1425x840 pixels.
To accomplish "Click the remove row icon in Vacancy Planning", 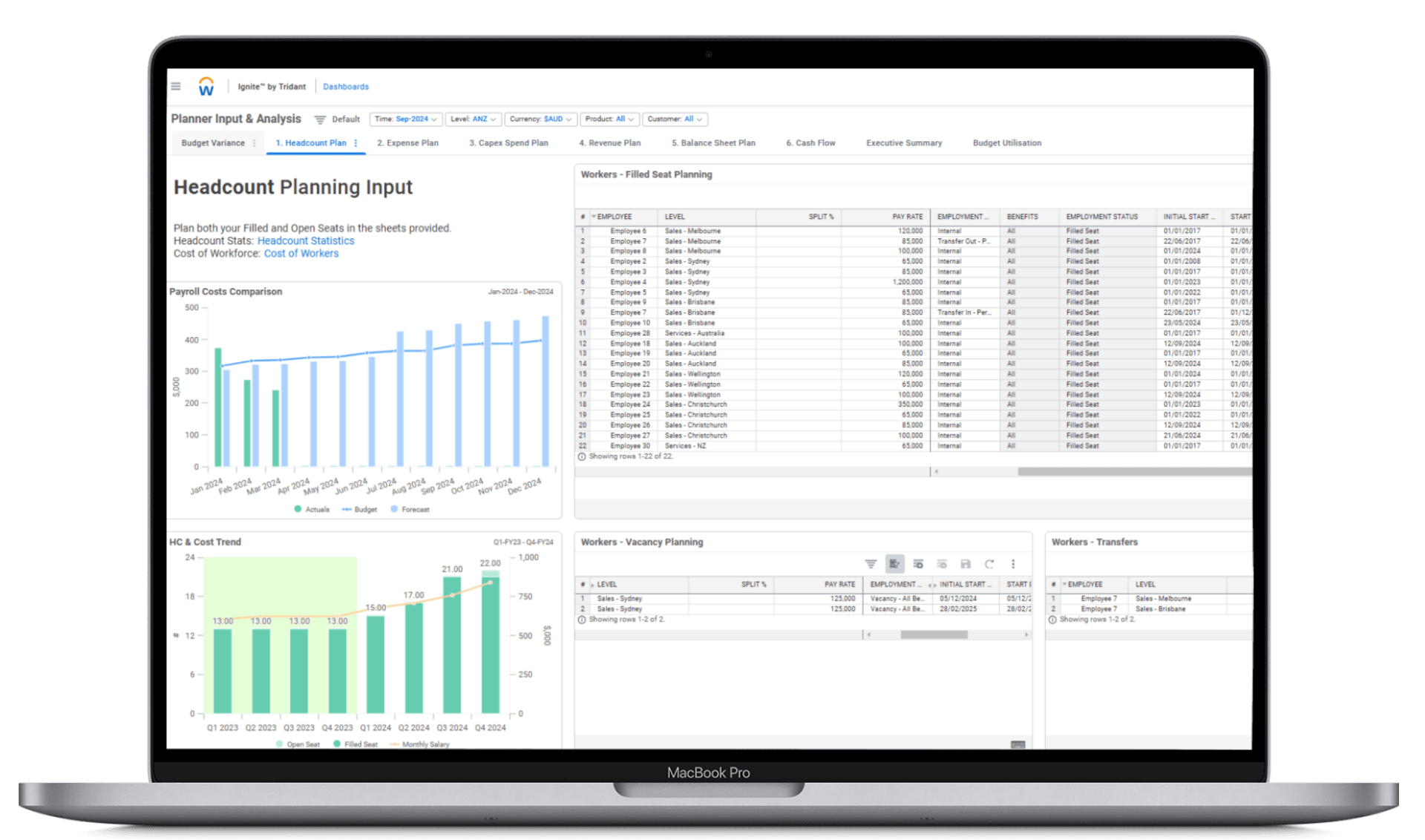I will click(942, 564).
